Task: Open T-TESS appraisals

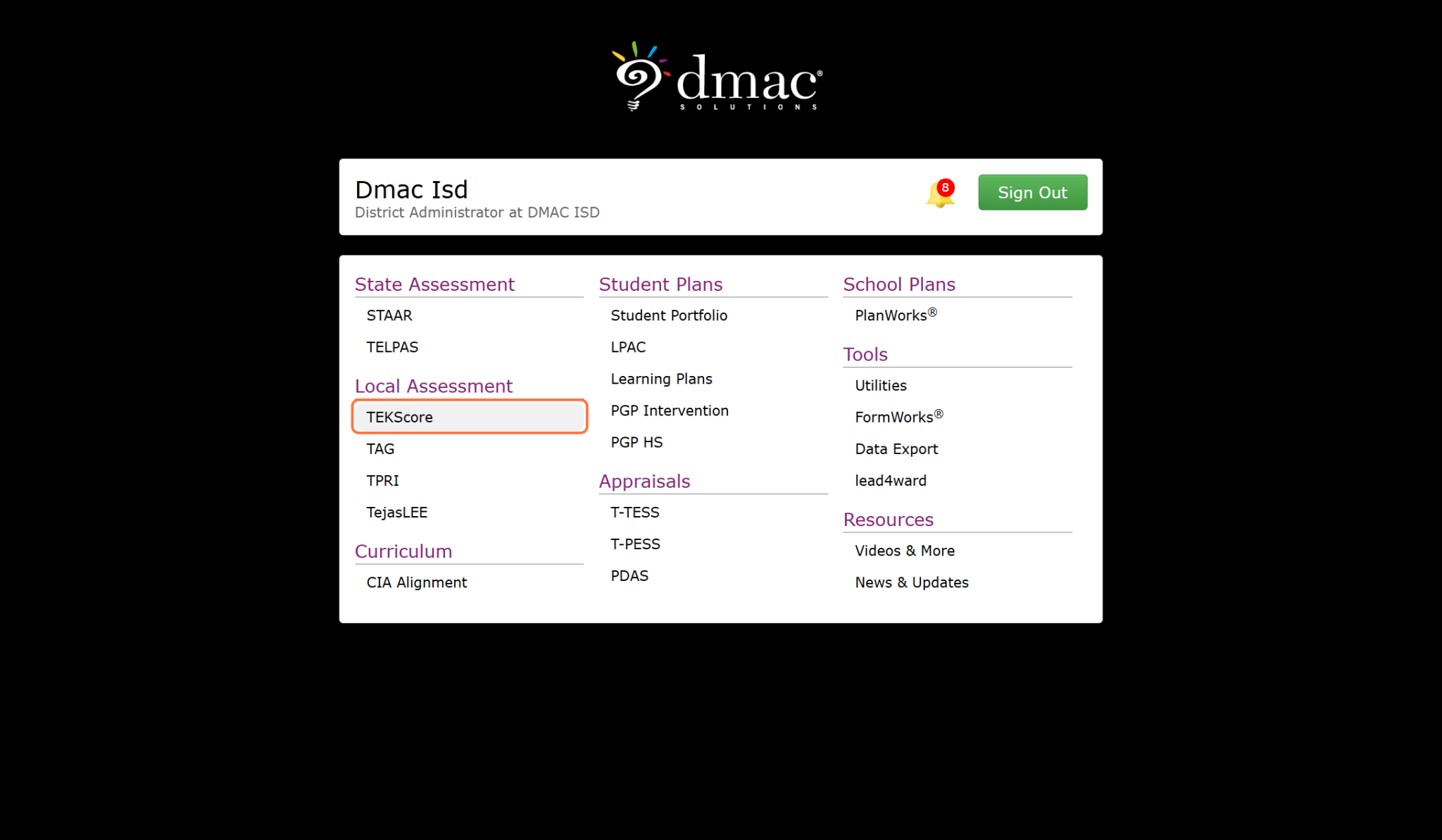Action: pos(635,512)
